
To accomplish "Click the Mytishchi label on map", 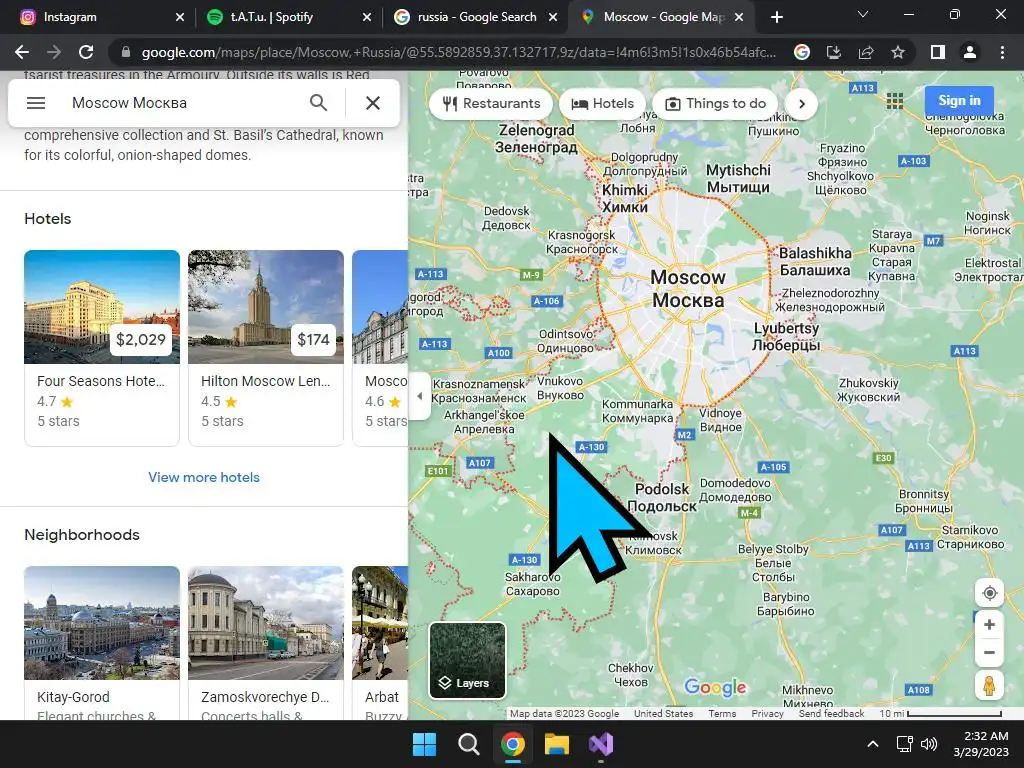I will point(738,178).
